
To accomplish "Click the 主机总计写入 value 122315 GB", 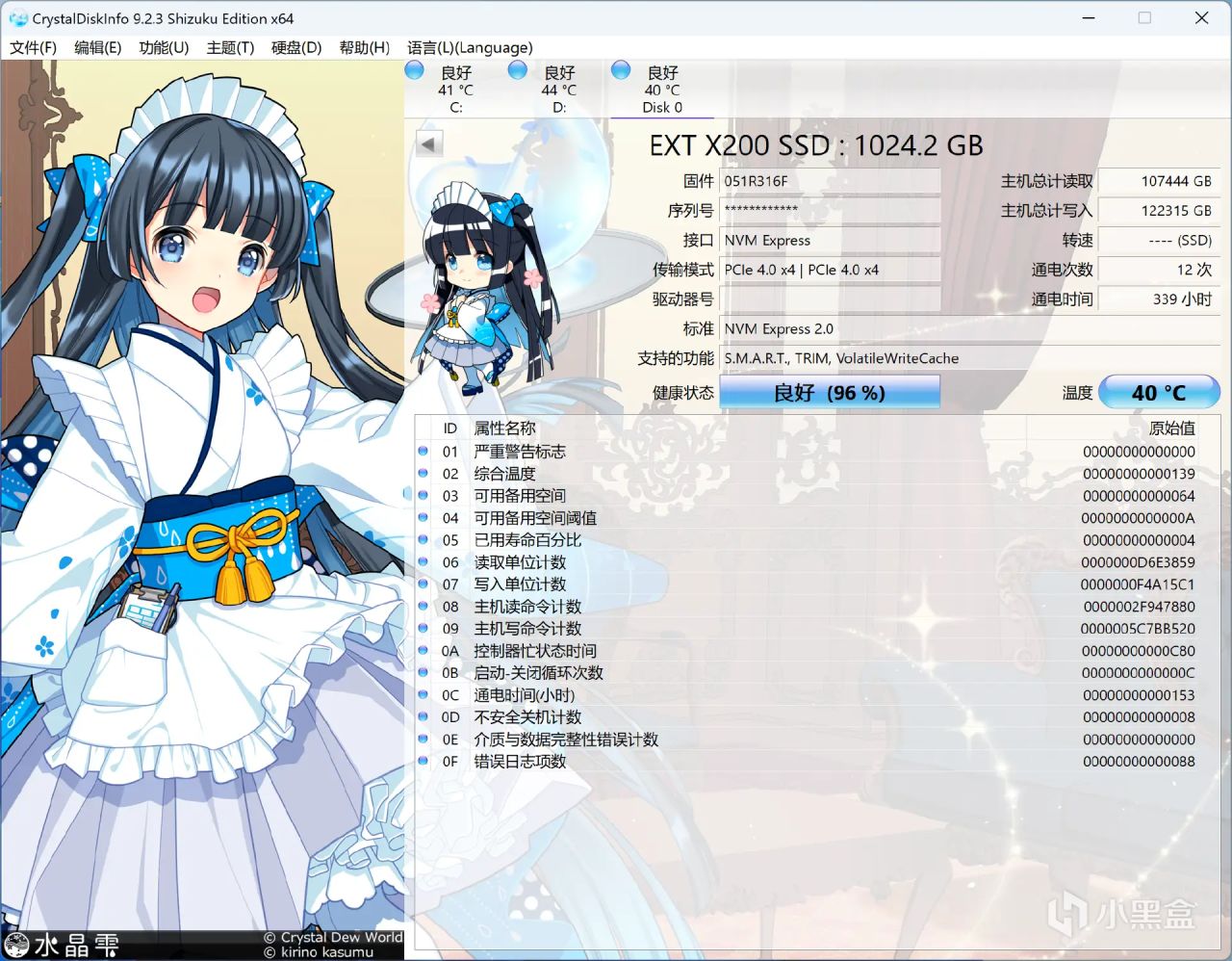I will (x=1159, y=210).
